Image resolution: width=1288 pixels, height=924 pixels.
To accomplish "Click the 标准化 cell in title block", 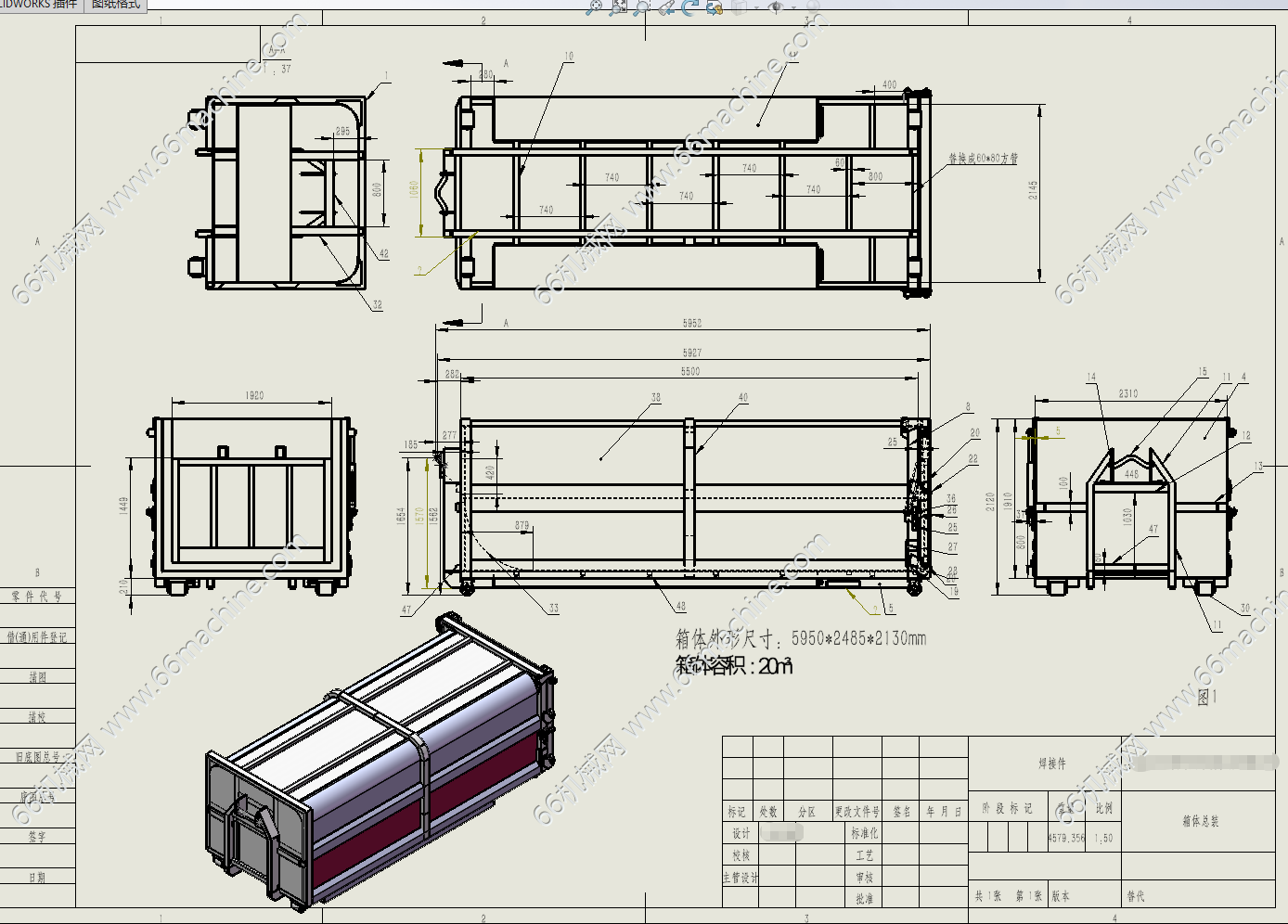I will coord(865,833).
